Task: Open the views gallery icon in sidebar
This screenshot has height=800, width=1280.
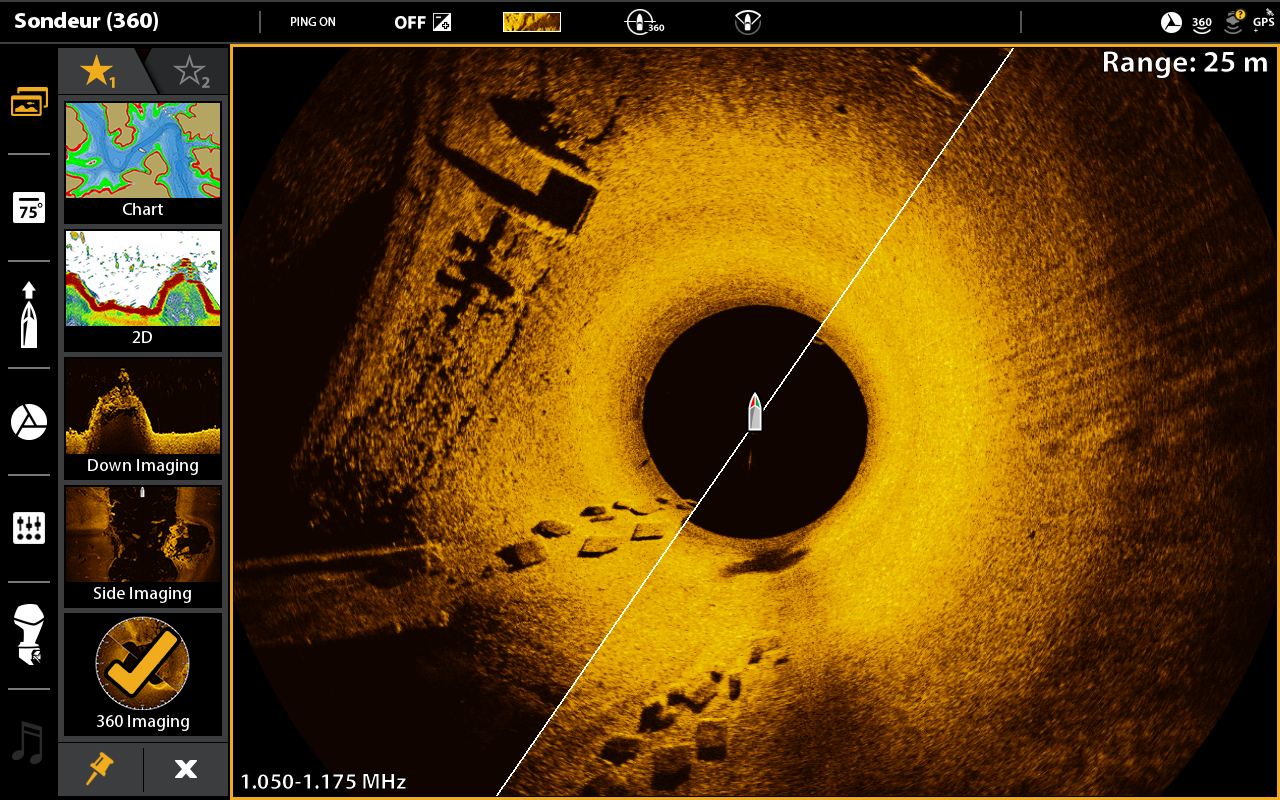Action: pos(29,102)
